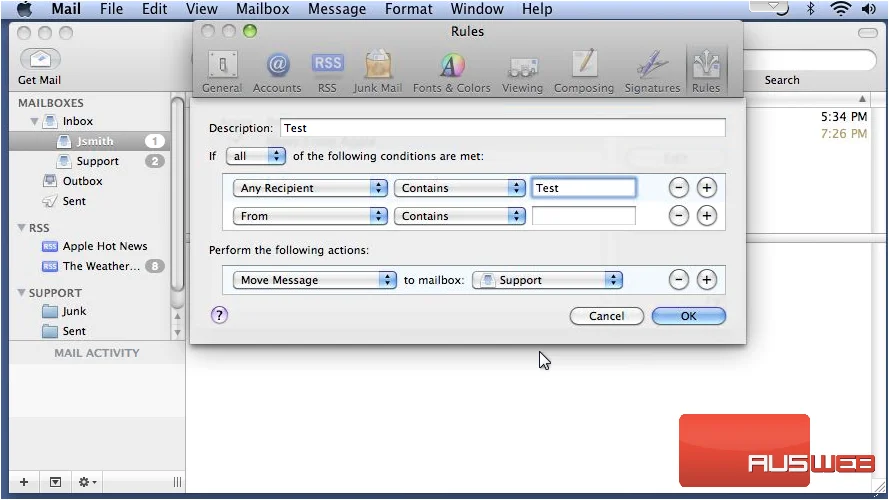This screenshot has width=889, height=500.
Task: Open the Window menu
Action: click(x=477, y=9)
